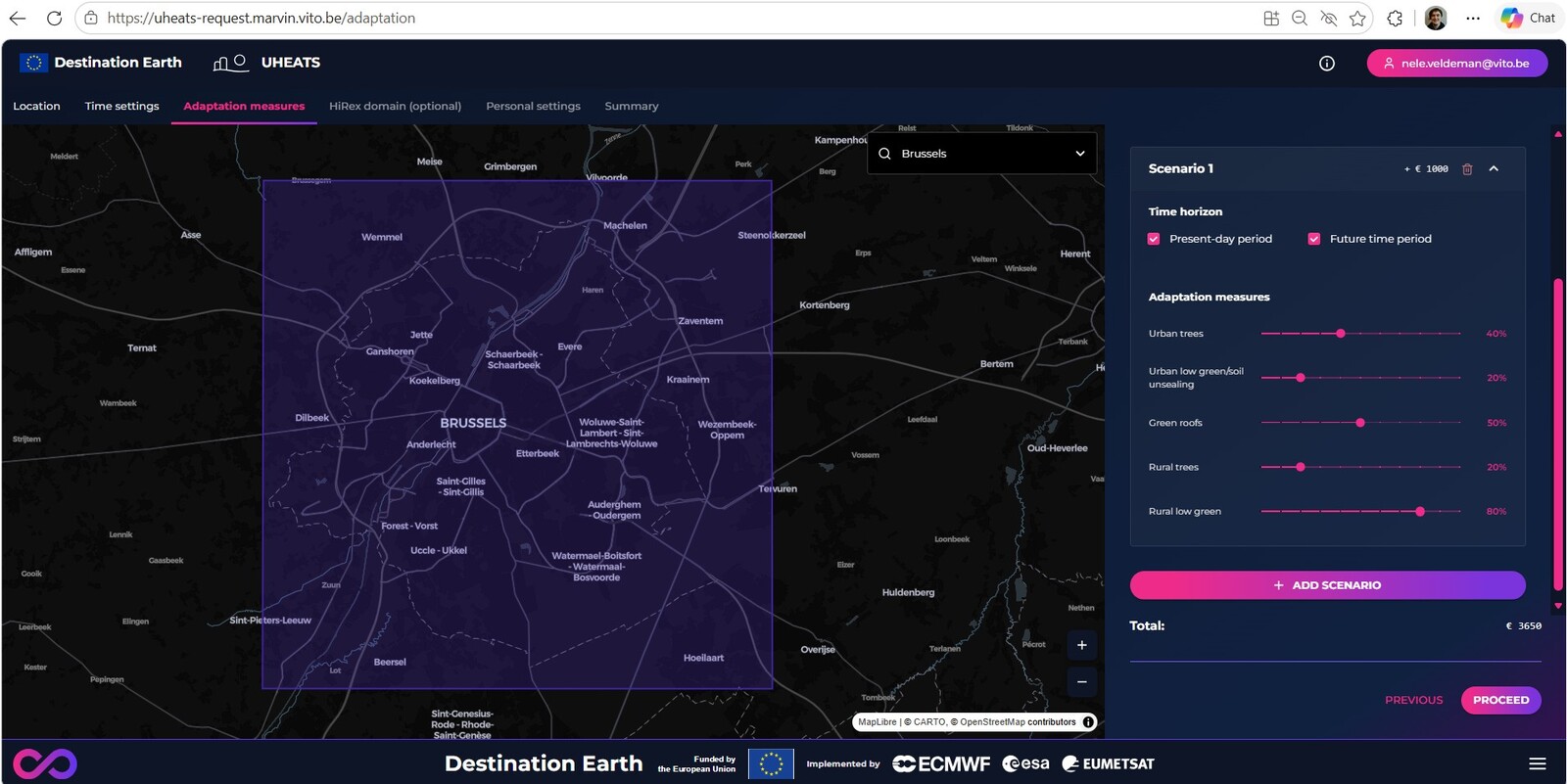Delete Scenario 1 with trash icon
1567x784 pixels.
(1467, 169)
